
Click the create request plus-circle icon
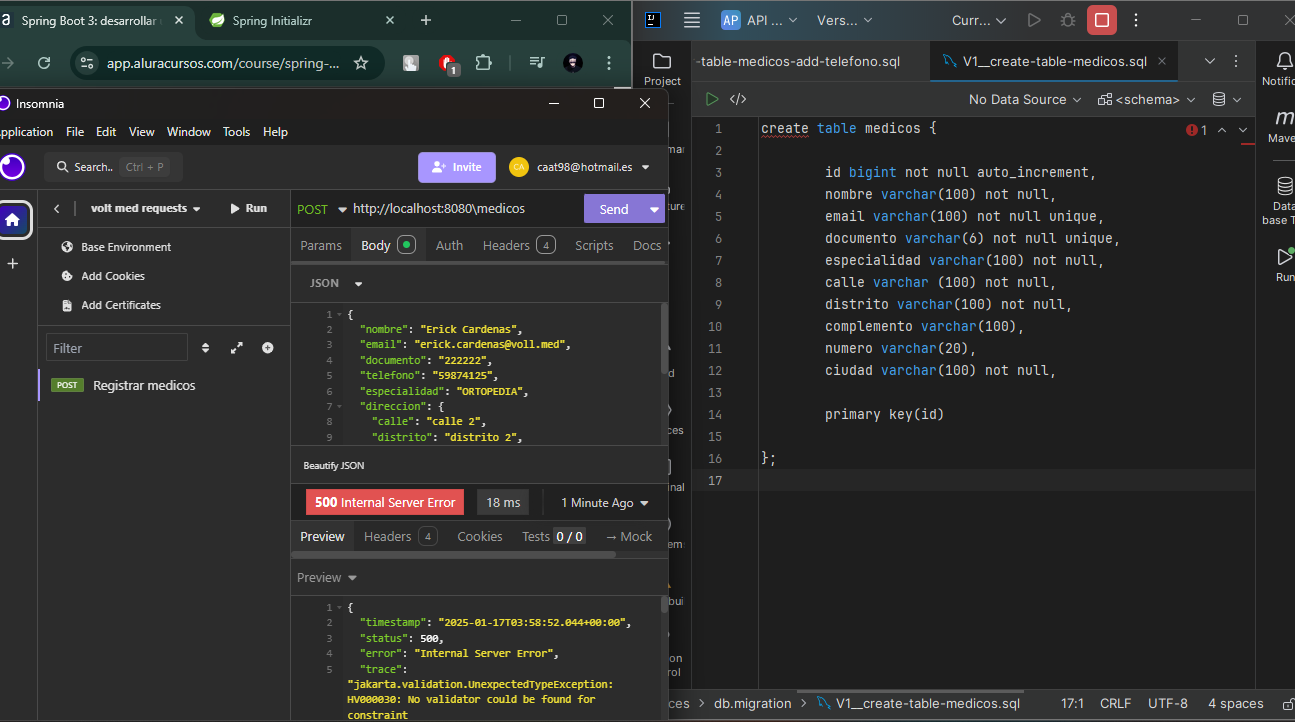[x=268, y=348]
